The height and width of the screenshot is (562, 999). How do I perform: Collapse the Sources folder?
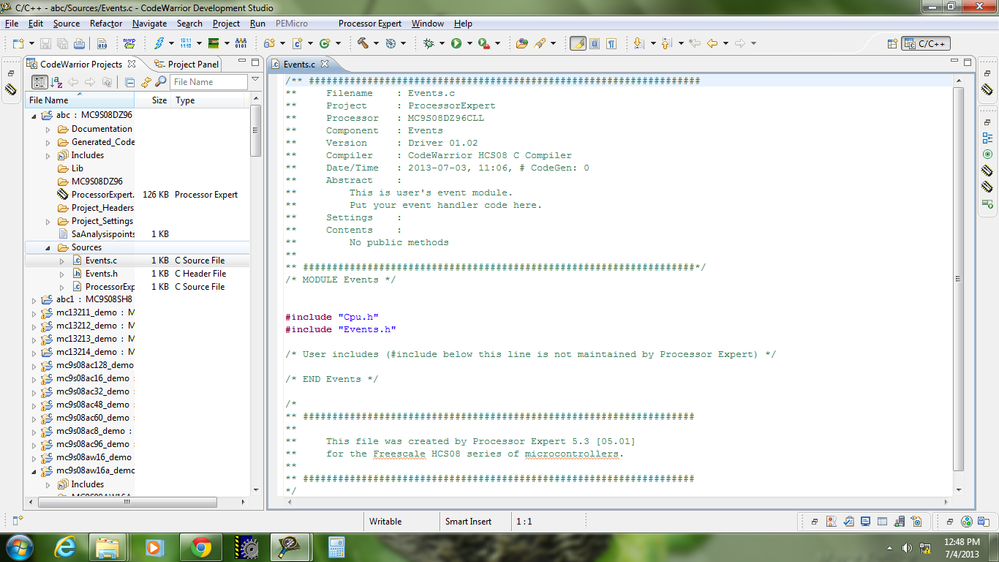pos(48,248)
